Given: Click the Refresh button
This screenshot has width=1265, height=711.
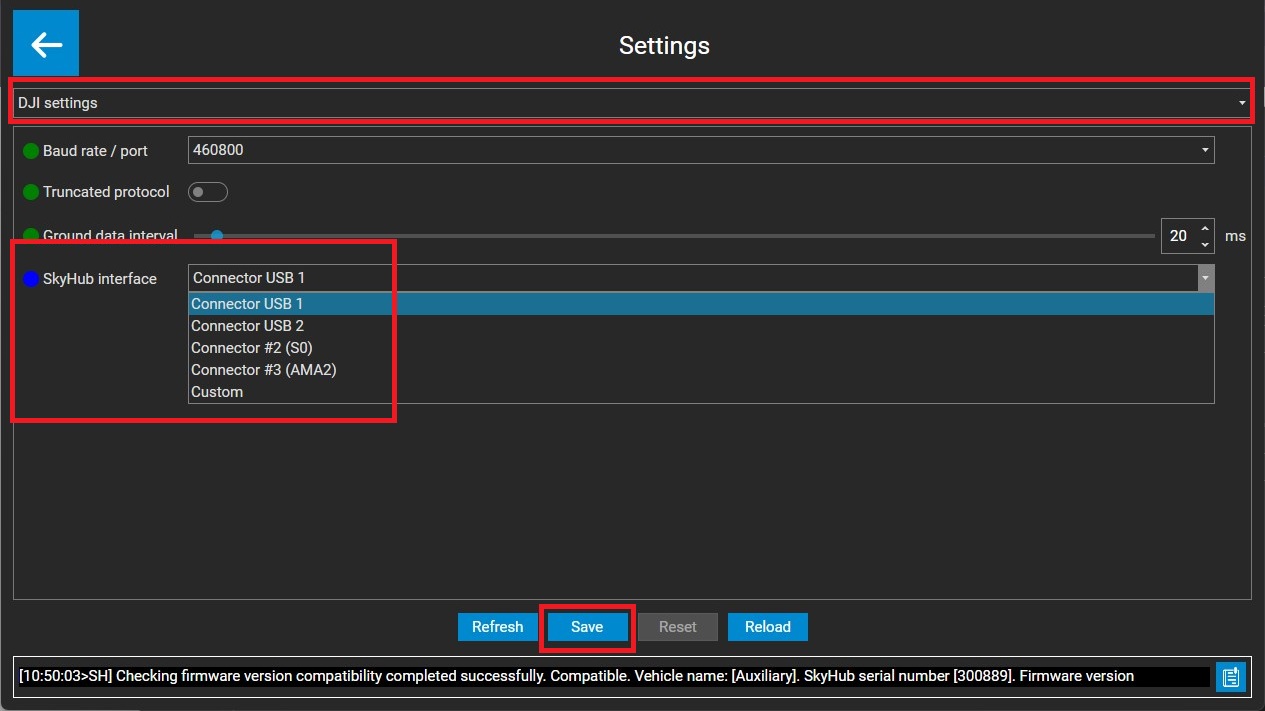Looking at the screenshot, I should pos(498,627).
